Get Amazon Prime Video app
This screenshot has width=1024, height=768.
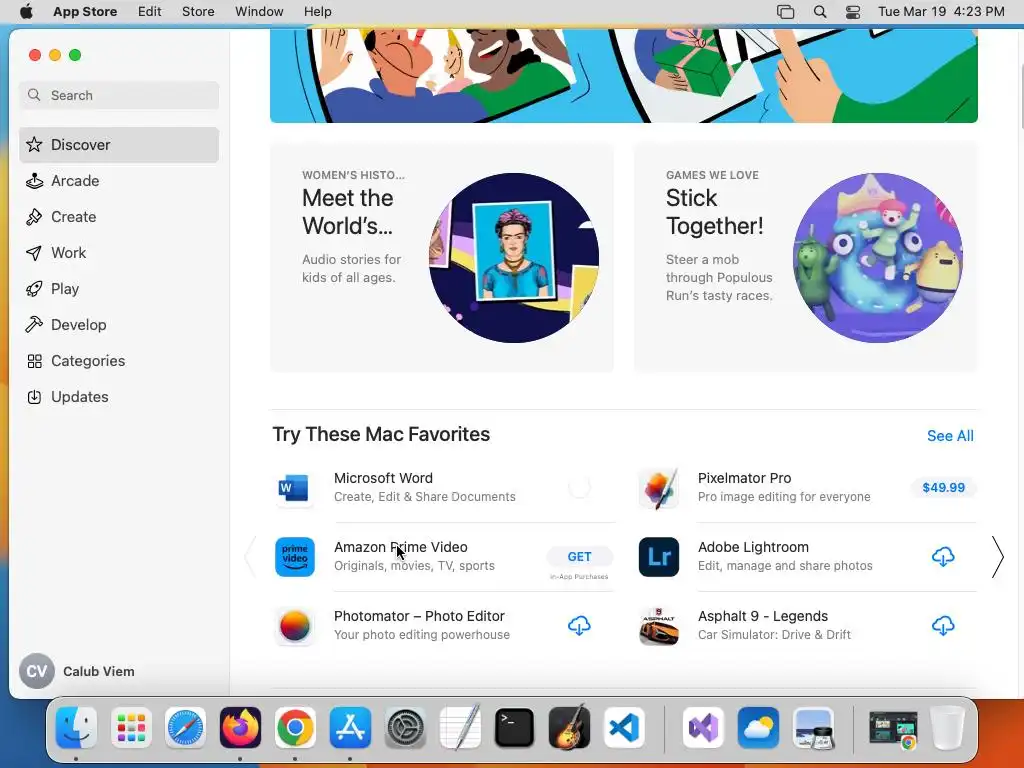[579, 556]
